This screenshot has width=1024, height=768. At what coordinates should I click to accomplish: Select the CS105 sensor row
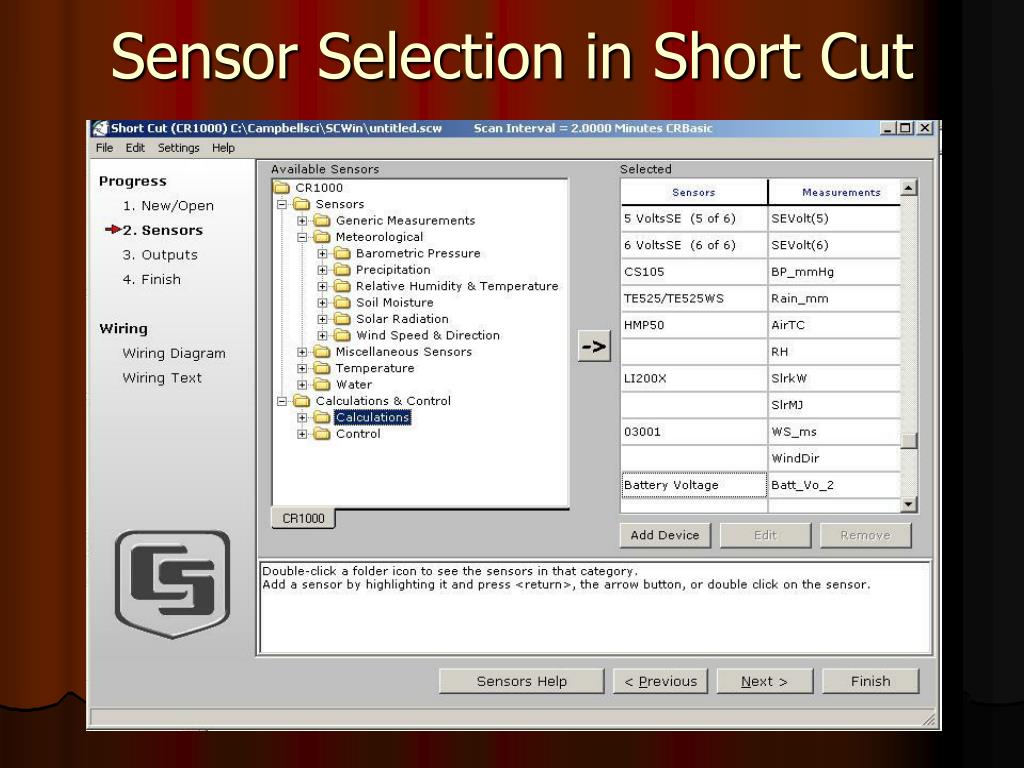point(694,272)
